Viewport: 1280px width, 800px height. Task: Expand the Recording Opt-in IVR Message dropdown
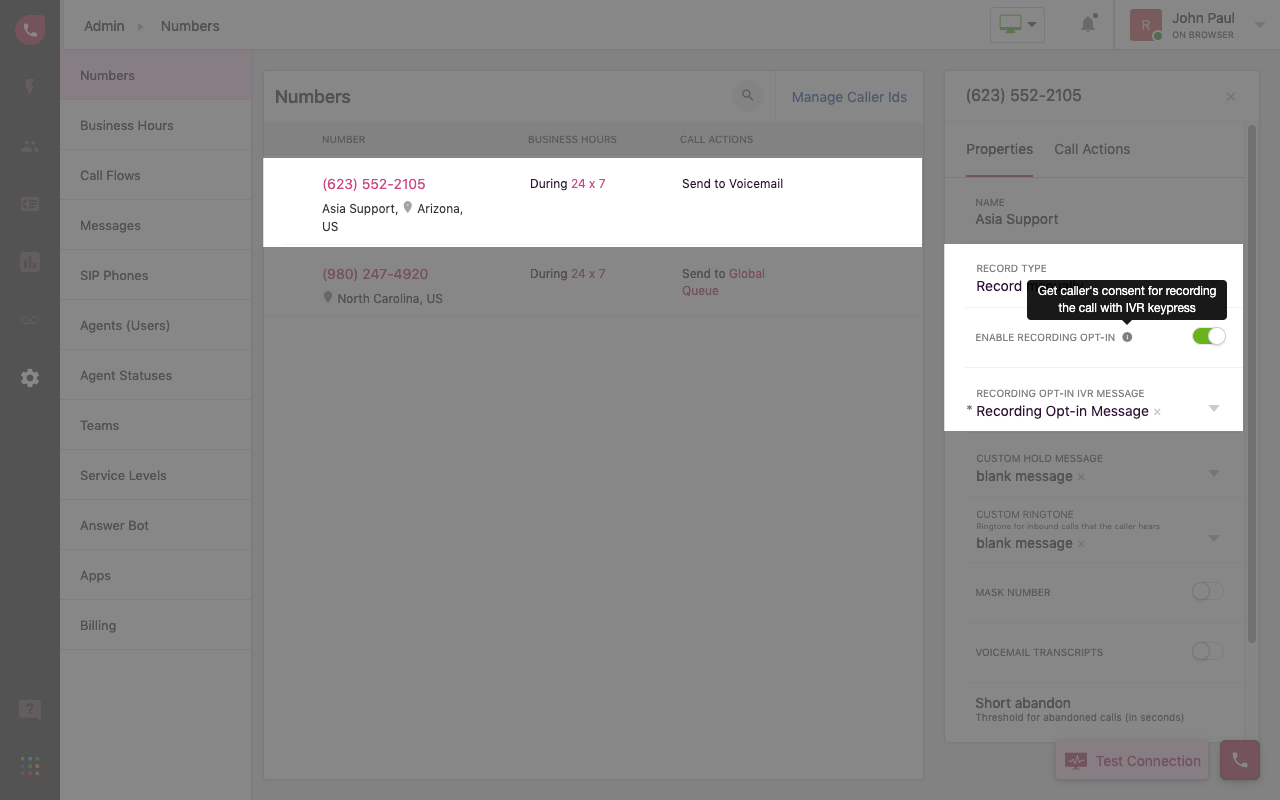pyautogui.click(x=1213, y=409)
